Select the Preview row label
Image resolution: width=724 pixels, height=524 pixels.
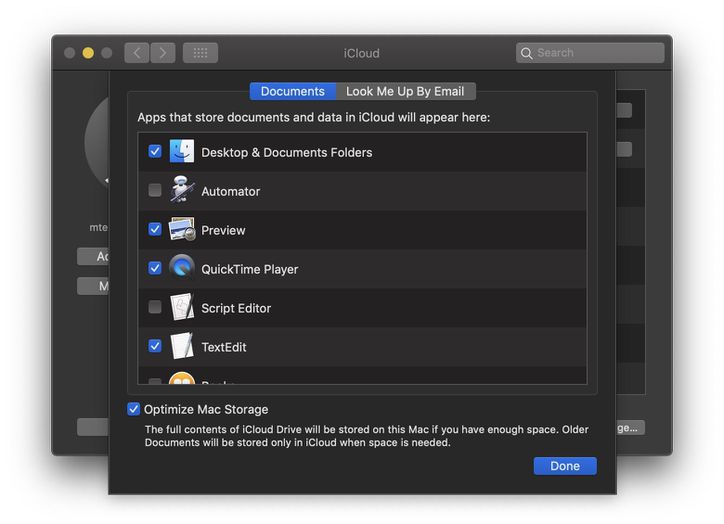coord(223,230)
